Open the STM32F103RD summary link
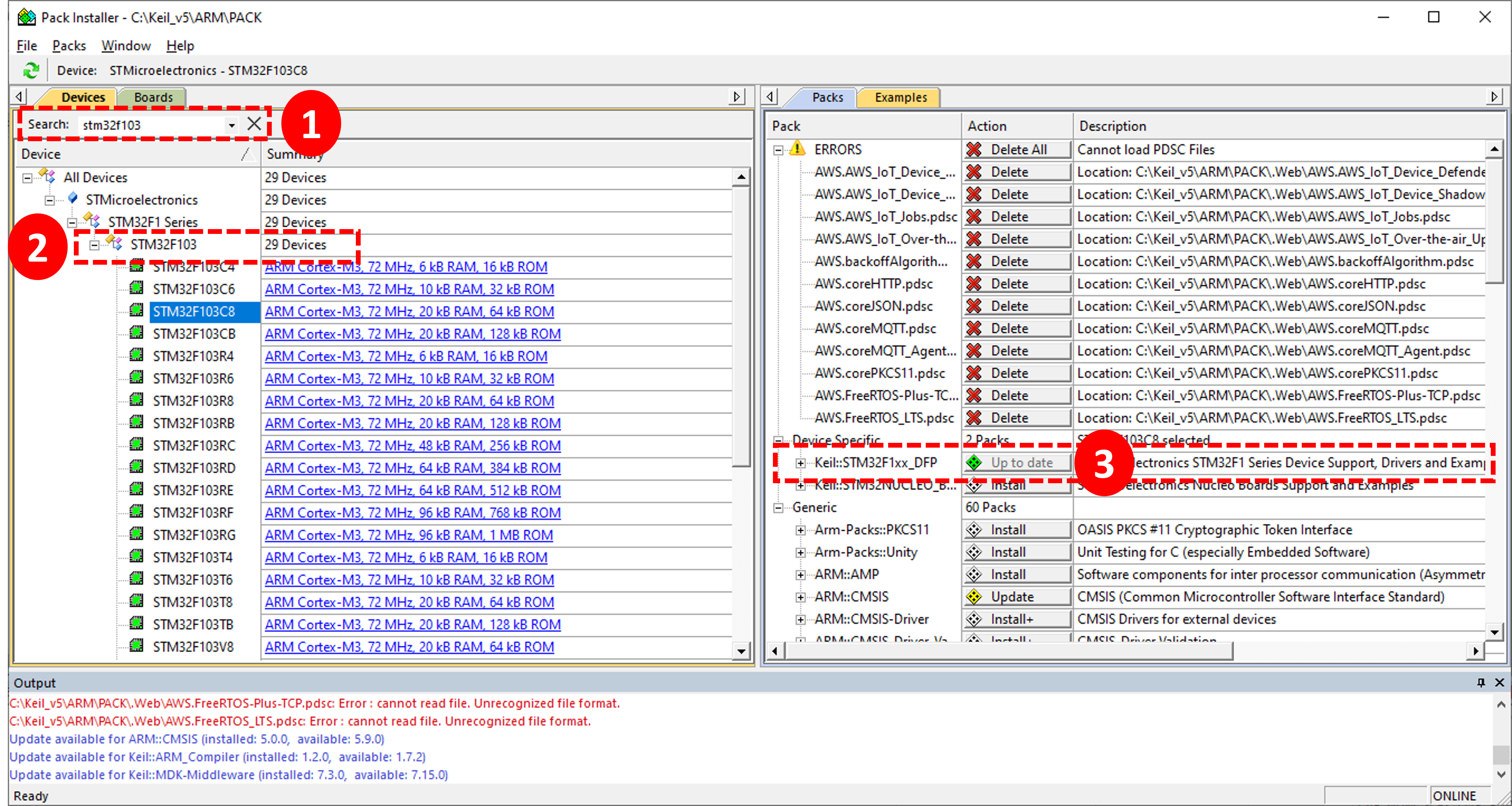This screenshot has height=806, width=1512. (x=413, y=468)
